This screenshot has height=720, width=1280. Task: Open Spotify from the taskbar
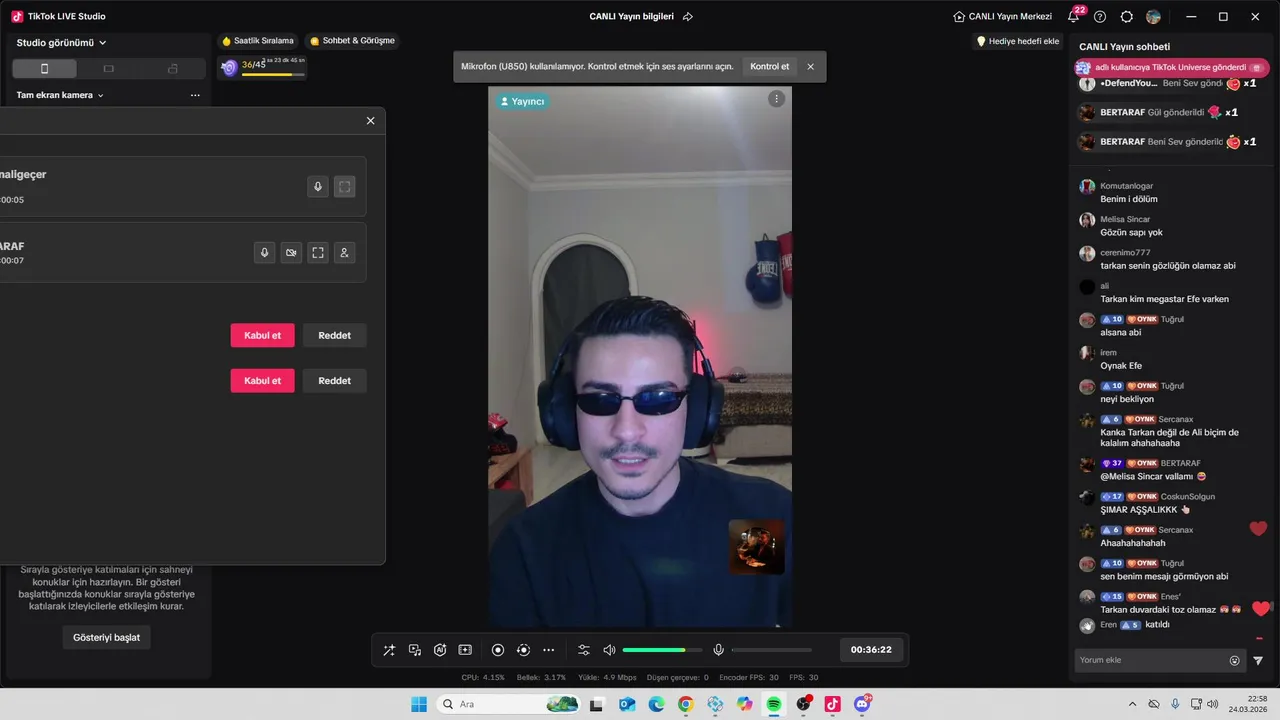click(774, 705)
